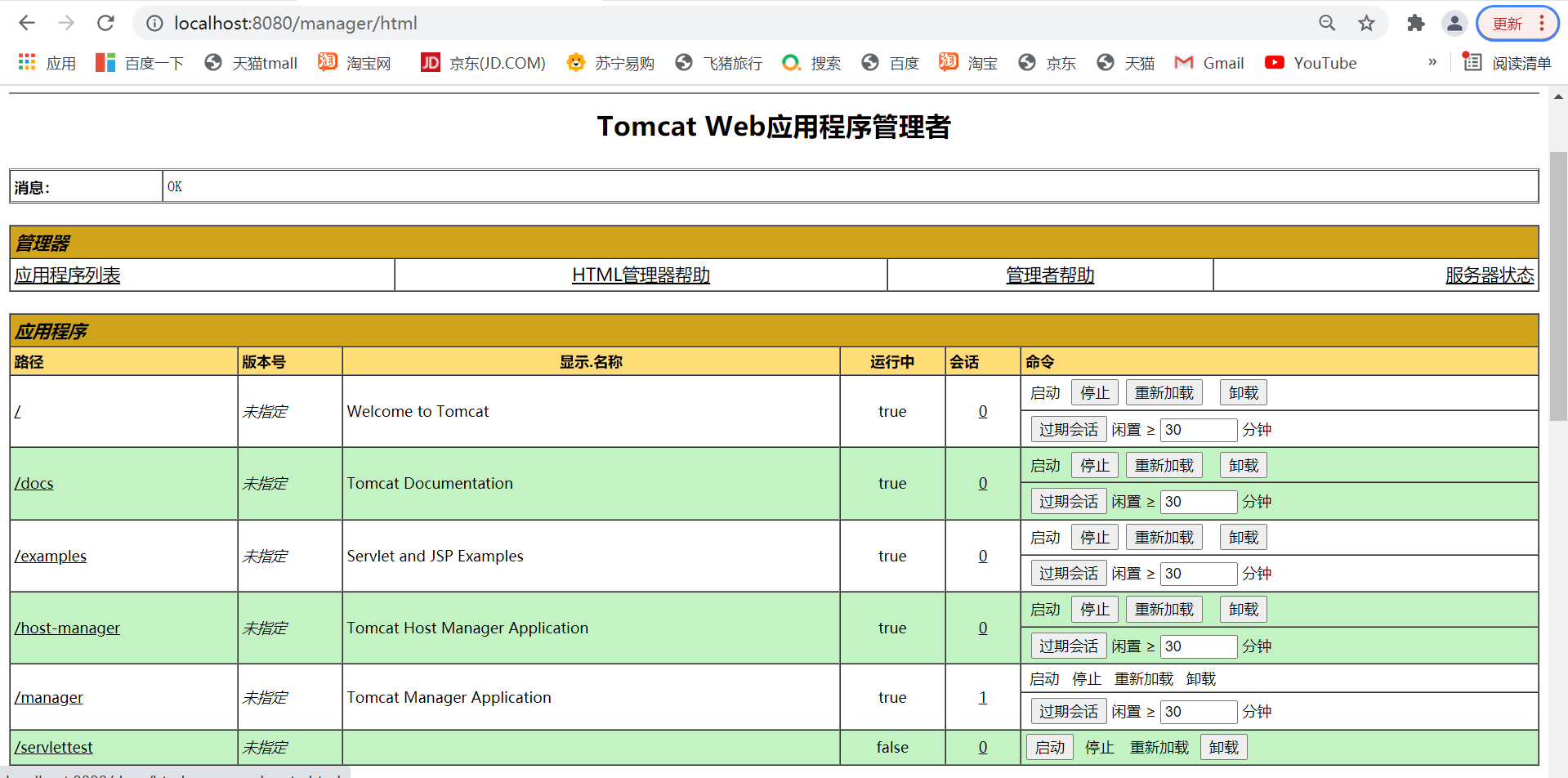Open the root / application path
1568x778 pixels.
point(17,412)
